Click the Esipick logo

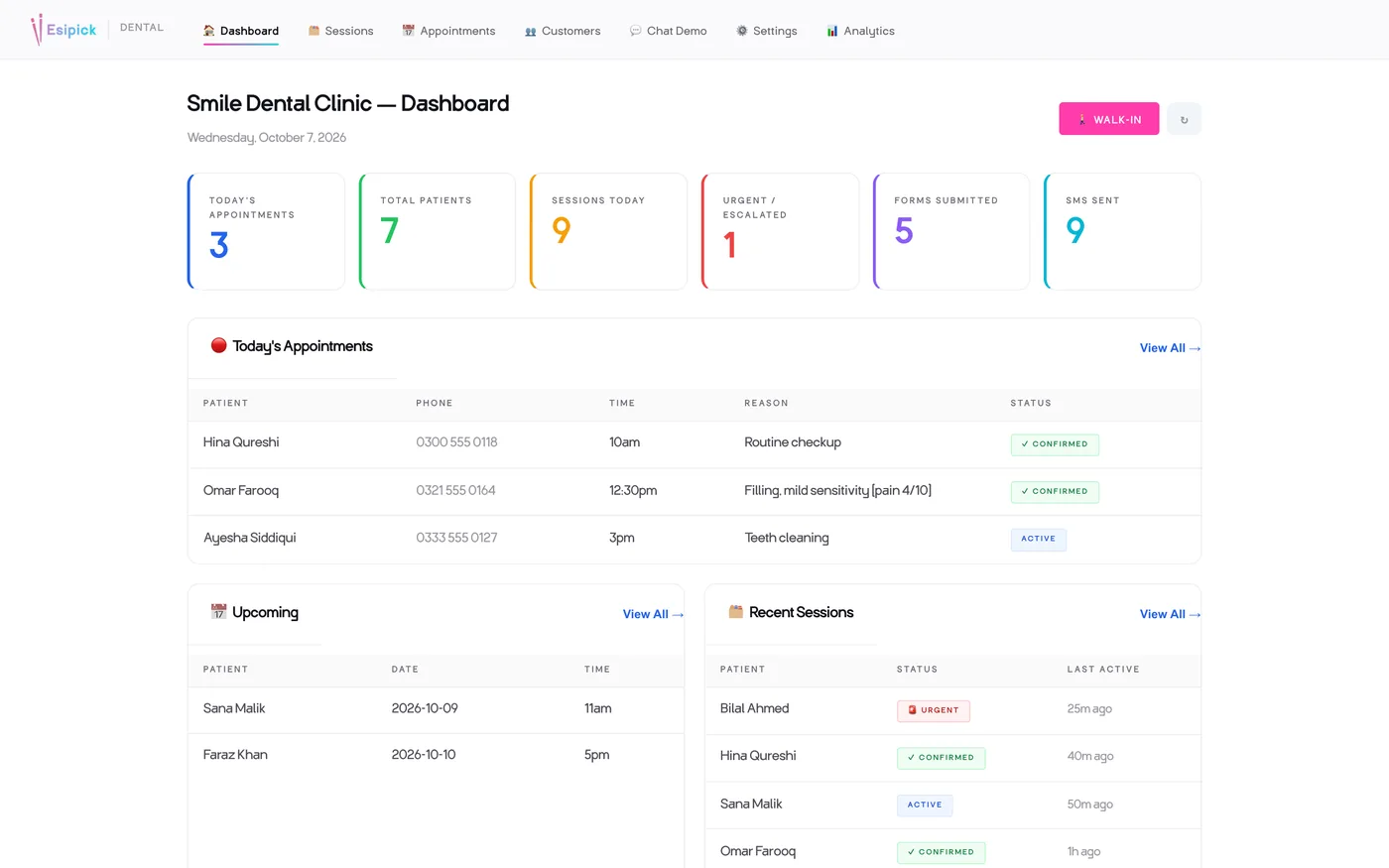63,30
